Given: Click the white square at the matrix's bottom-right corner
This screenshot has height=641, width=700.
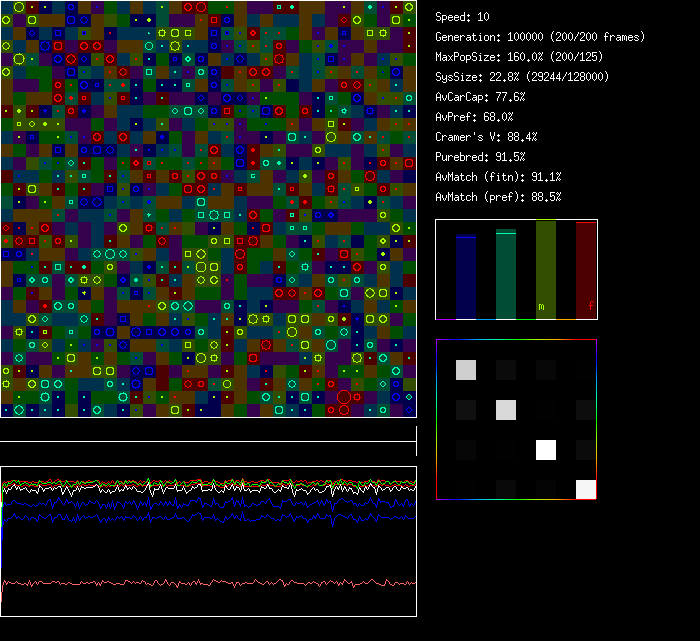Looking at the screenshot, I should [586, 489].
